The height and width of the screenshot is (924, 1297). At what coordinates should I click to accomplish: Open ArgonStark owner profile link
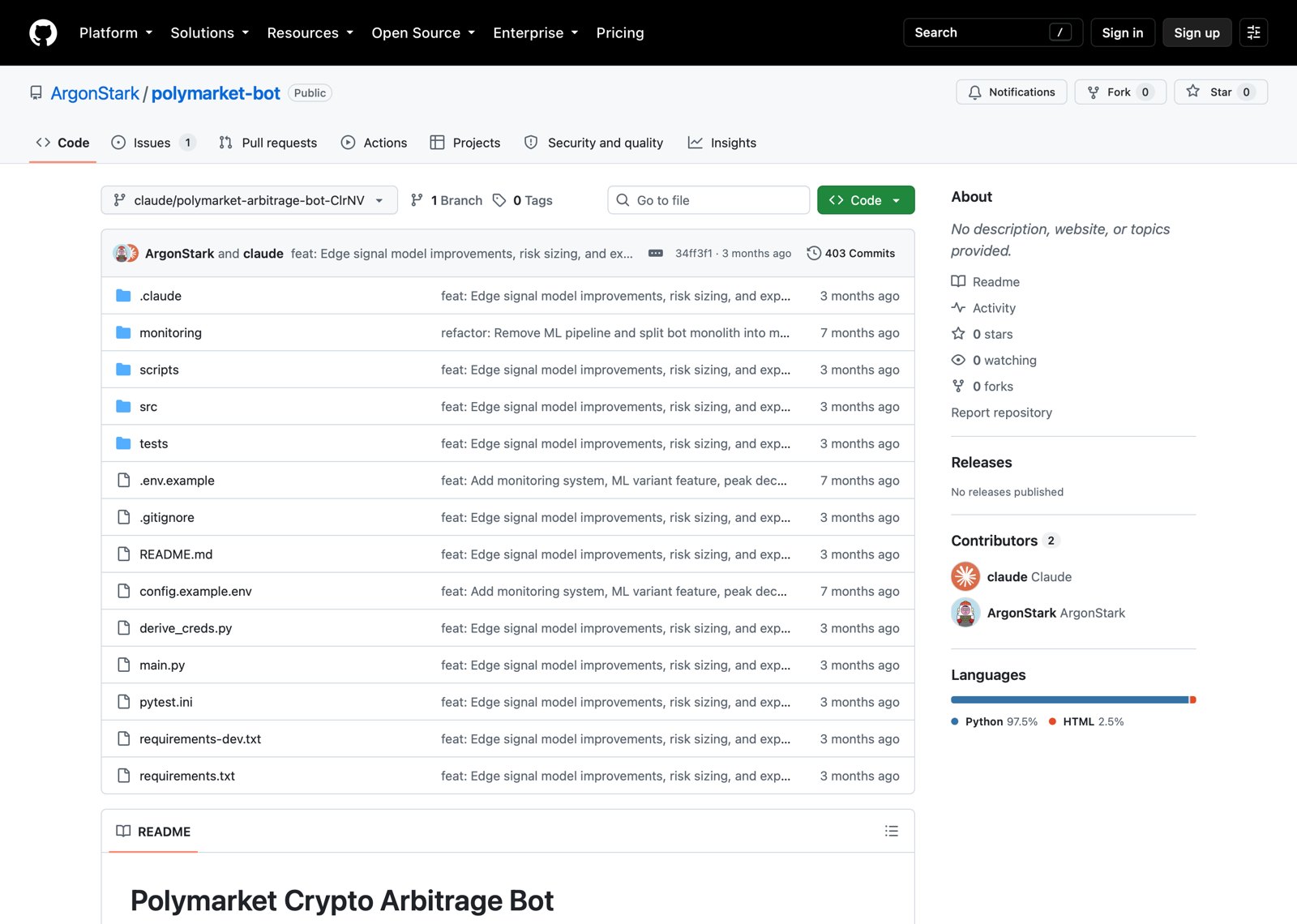click(95, 93)
